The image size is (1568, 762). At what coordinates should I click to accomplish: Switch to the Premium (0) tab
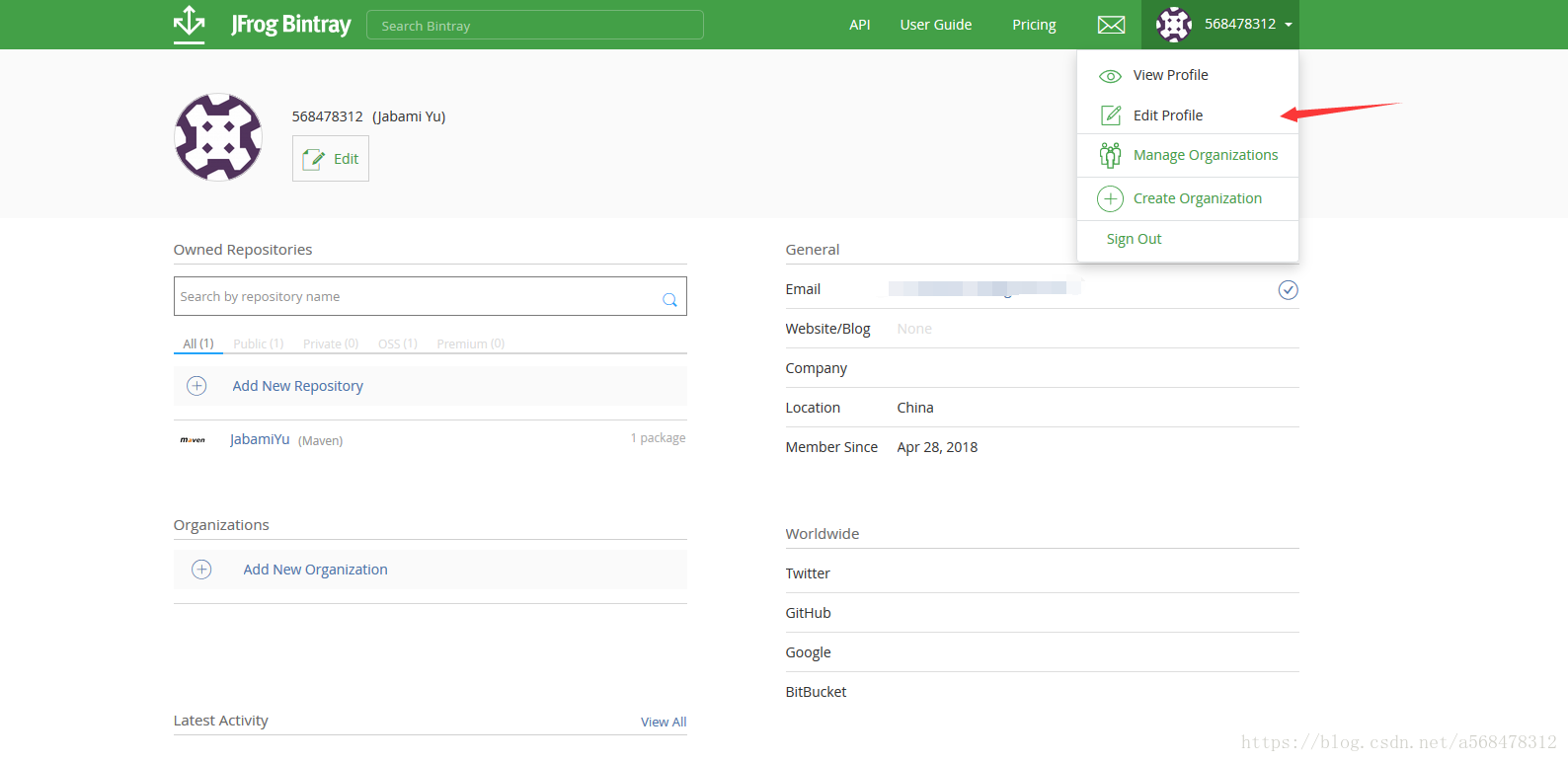(471, 343)
